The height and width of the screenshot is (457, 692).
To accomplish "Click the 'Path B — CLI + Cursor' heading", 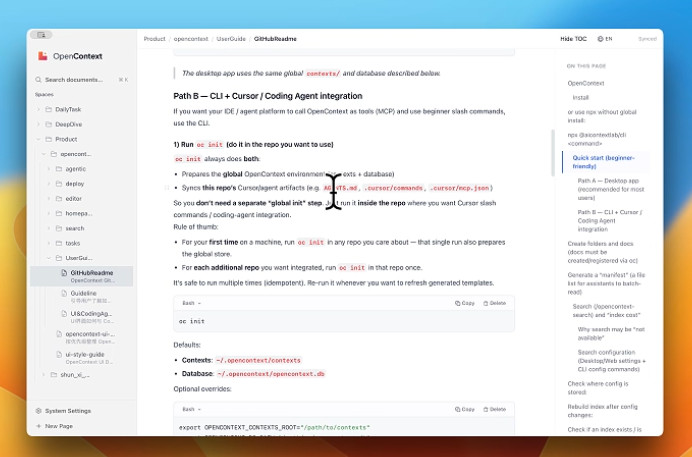I will coord(267,96).
